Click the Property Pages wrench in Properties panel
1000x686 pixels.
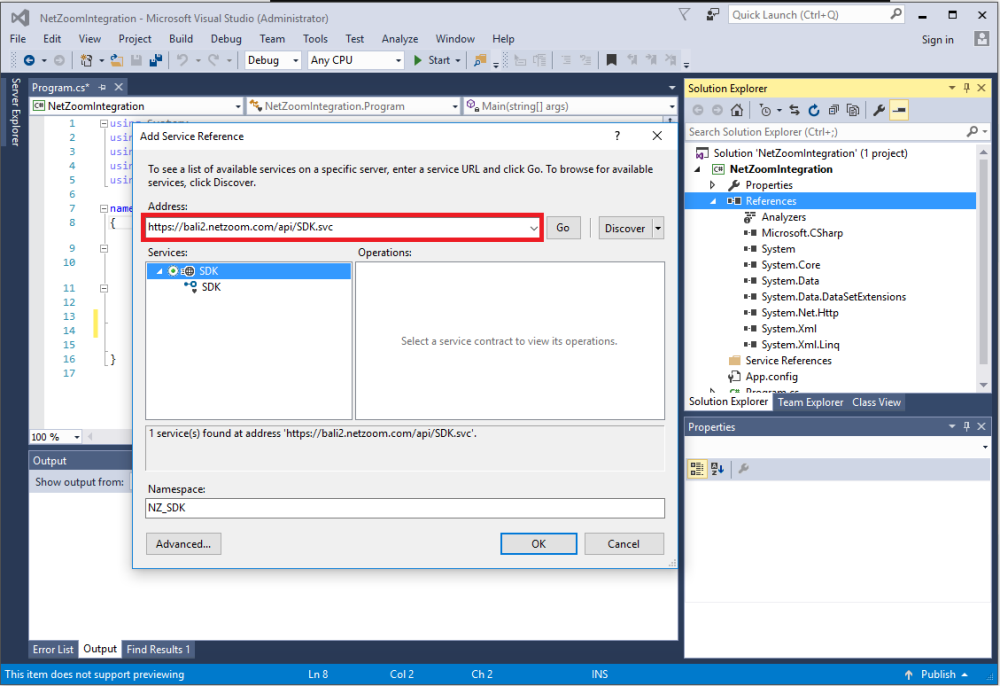point(743,469)
